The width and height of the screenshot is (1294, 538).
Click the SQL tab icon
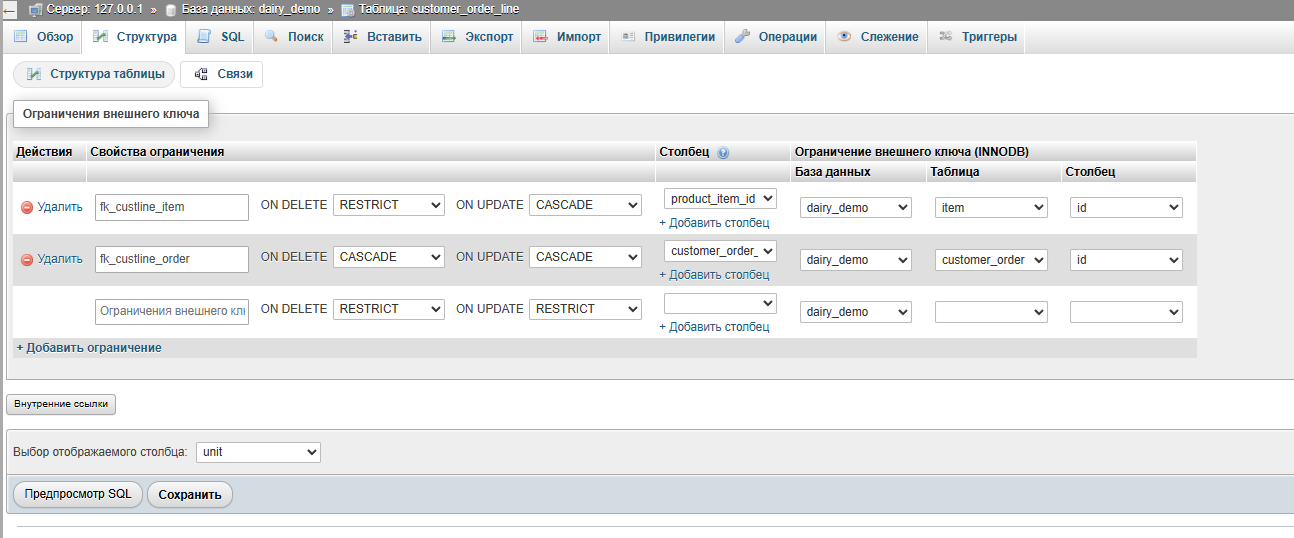pyautogui.click(x=204, y=37)
